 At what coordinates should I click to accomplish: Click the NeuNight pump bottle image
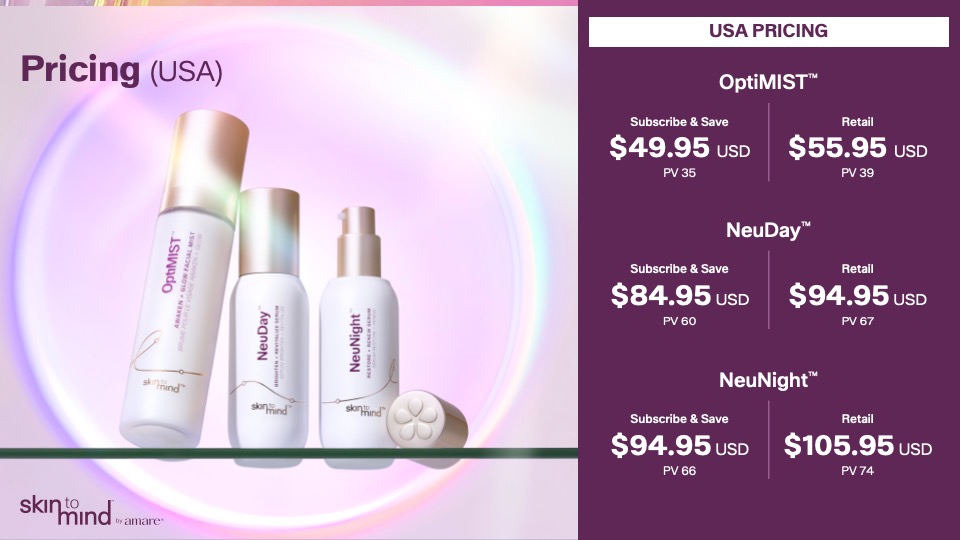click(359, 337)
